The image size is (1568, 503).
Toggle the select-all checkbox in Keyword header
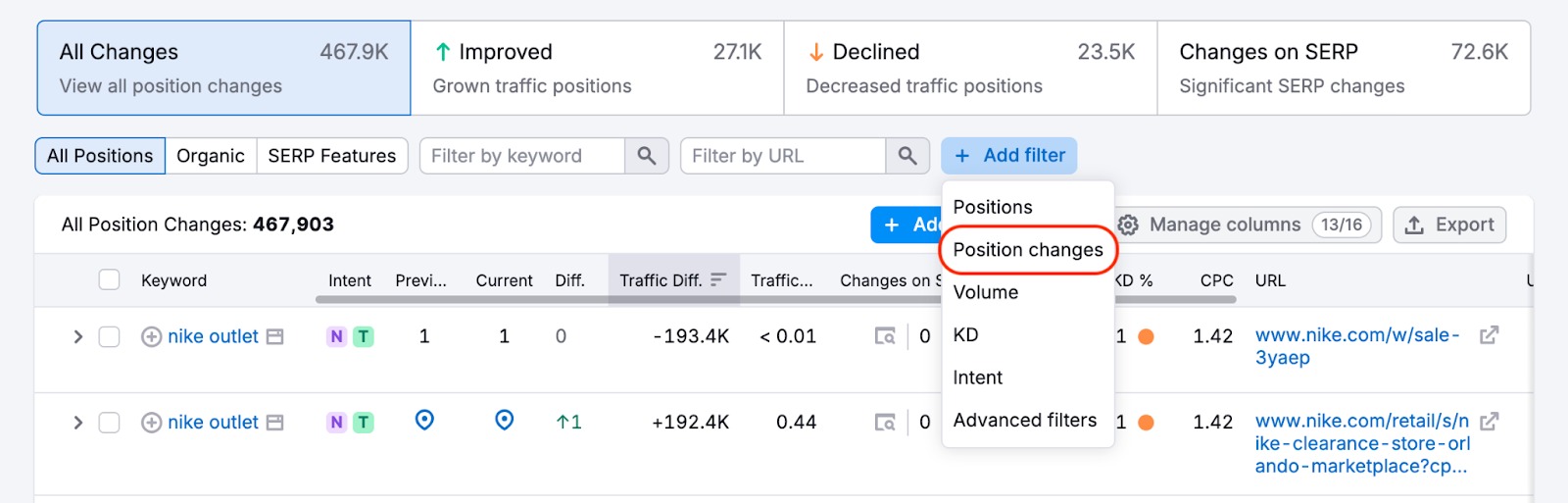point(109,280)
